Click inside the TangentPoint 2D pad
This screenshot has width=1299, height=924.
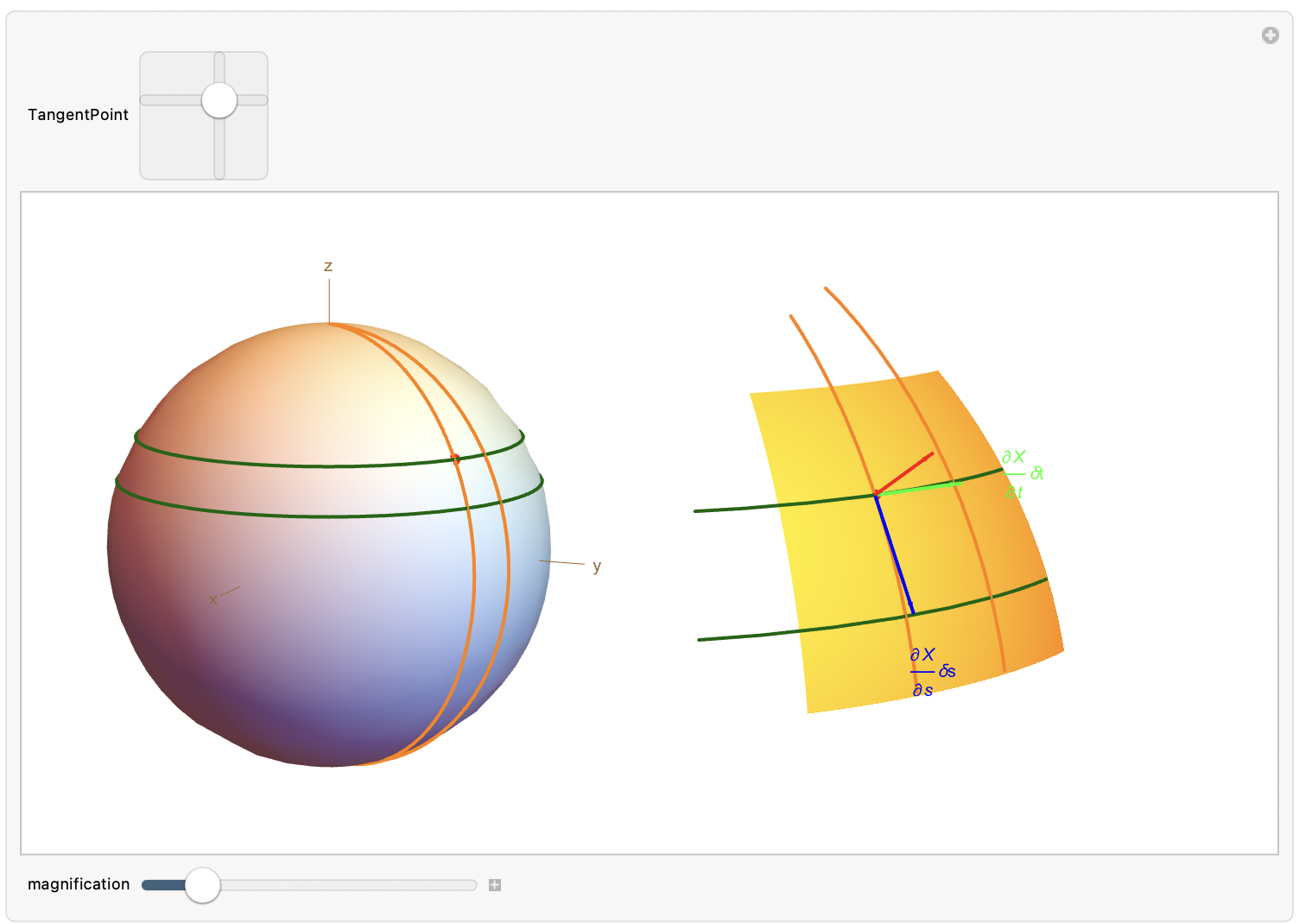coord(204,116)
